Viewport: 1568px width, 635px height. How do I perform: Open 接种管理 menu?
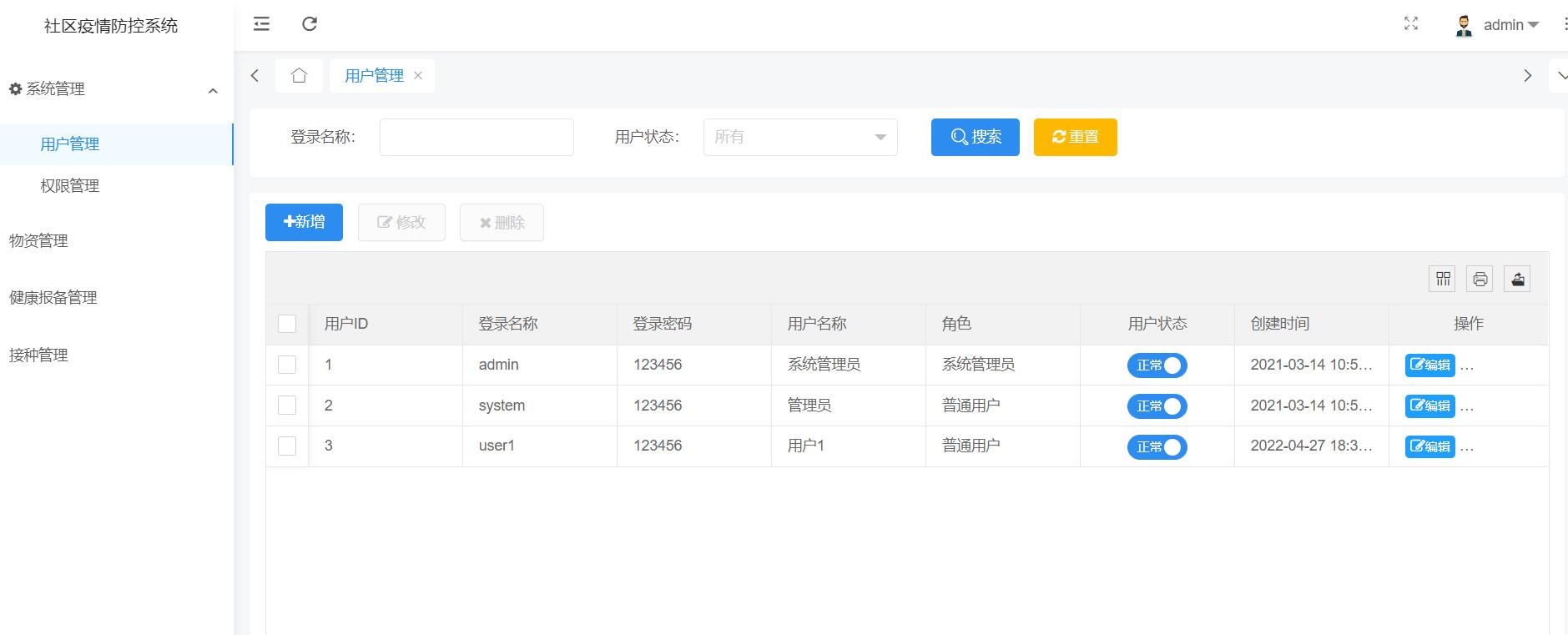38,355
